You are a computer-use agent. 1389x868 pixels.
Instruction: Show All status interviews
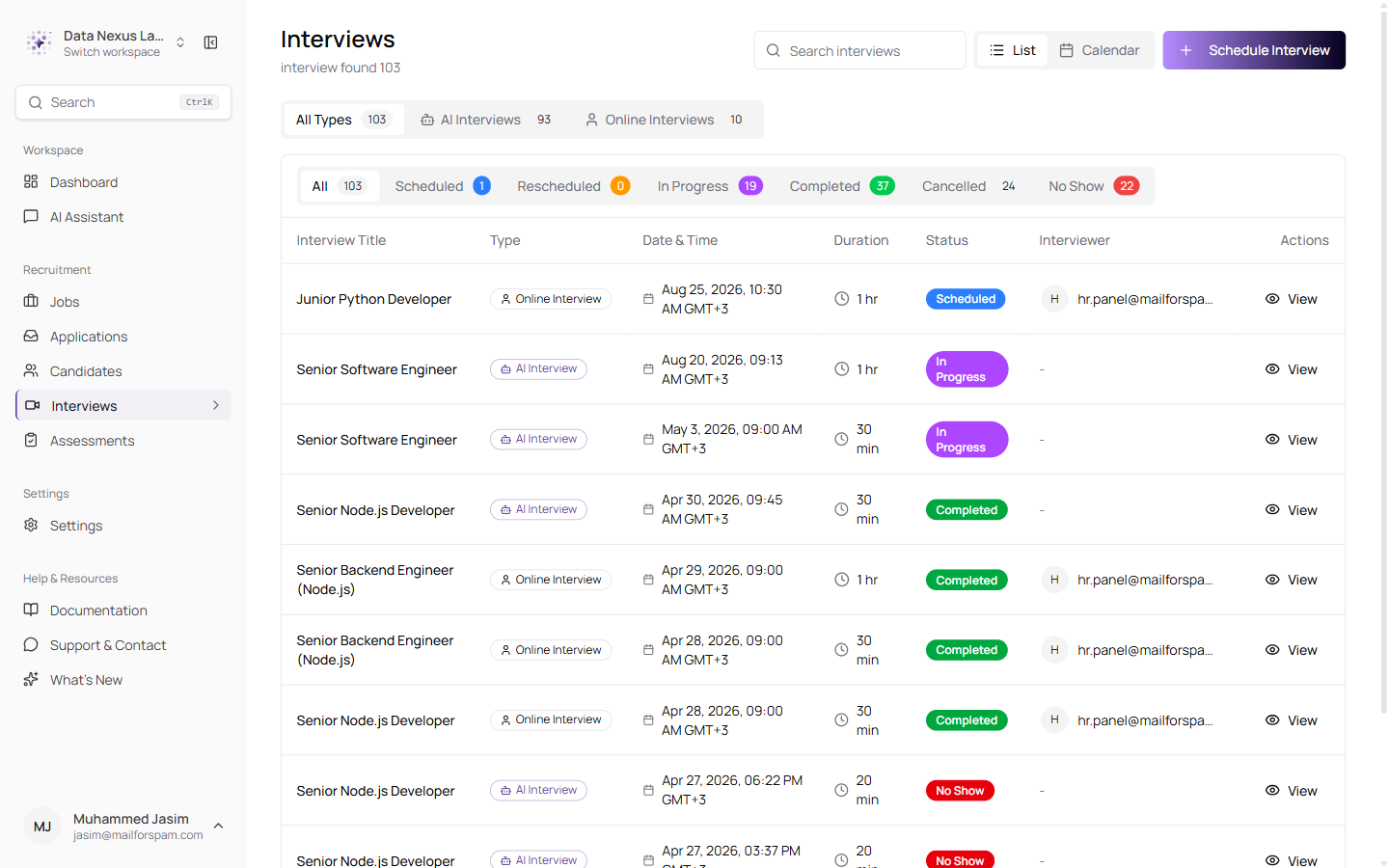pyautogui.click(x=339, y=186)
